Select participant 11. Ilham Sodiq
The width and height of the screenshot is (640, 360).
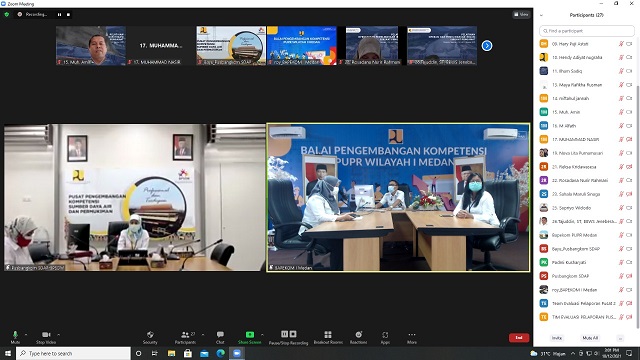pyautogui.click(x=586, y=71)
